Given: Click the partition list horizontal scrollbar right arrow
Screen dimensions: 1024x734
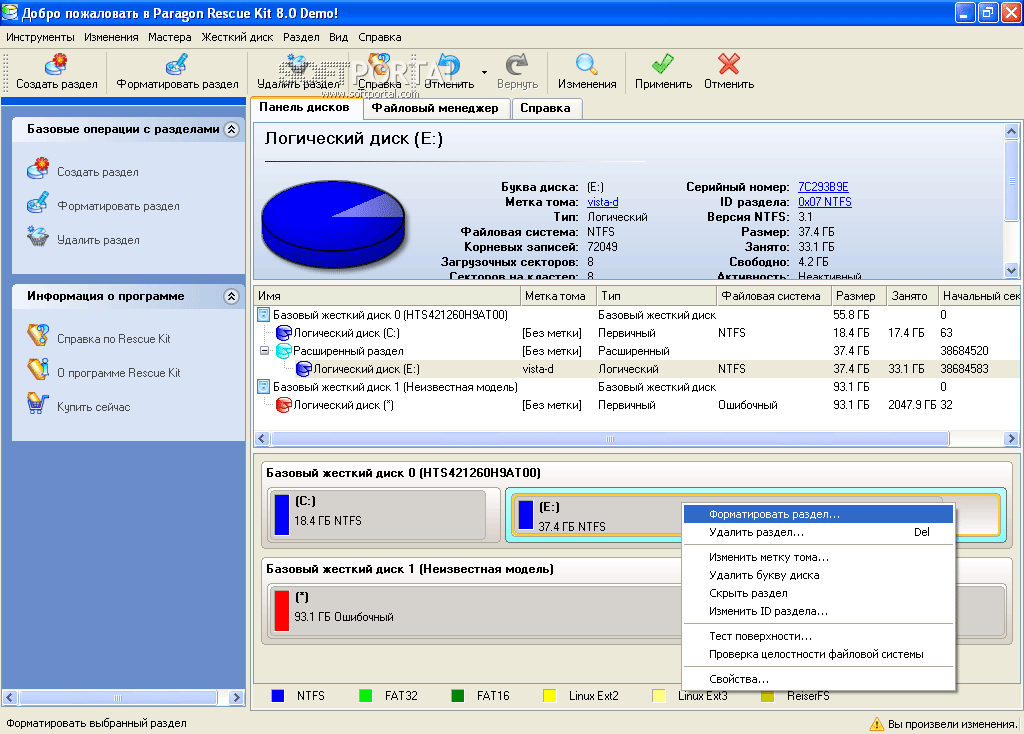Looking at the screenshot, I should coord(1011,439).
